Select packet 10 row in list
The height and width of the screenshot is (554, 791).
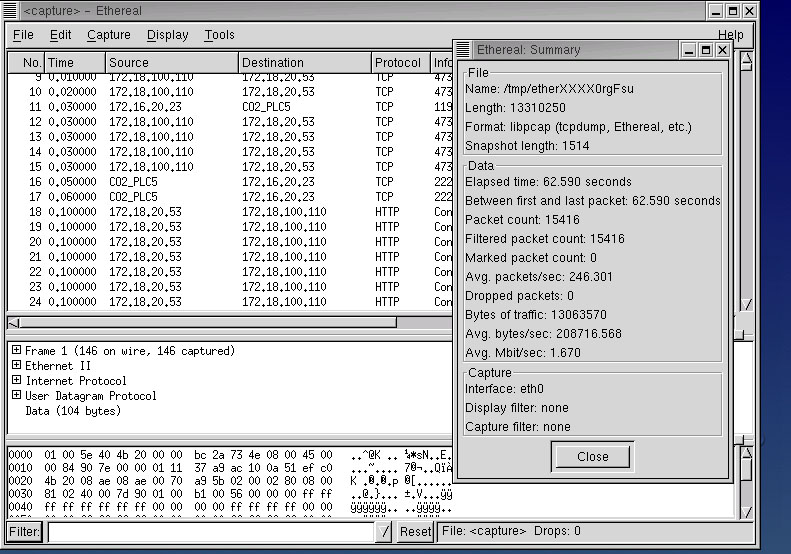tap(230, 92)
